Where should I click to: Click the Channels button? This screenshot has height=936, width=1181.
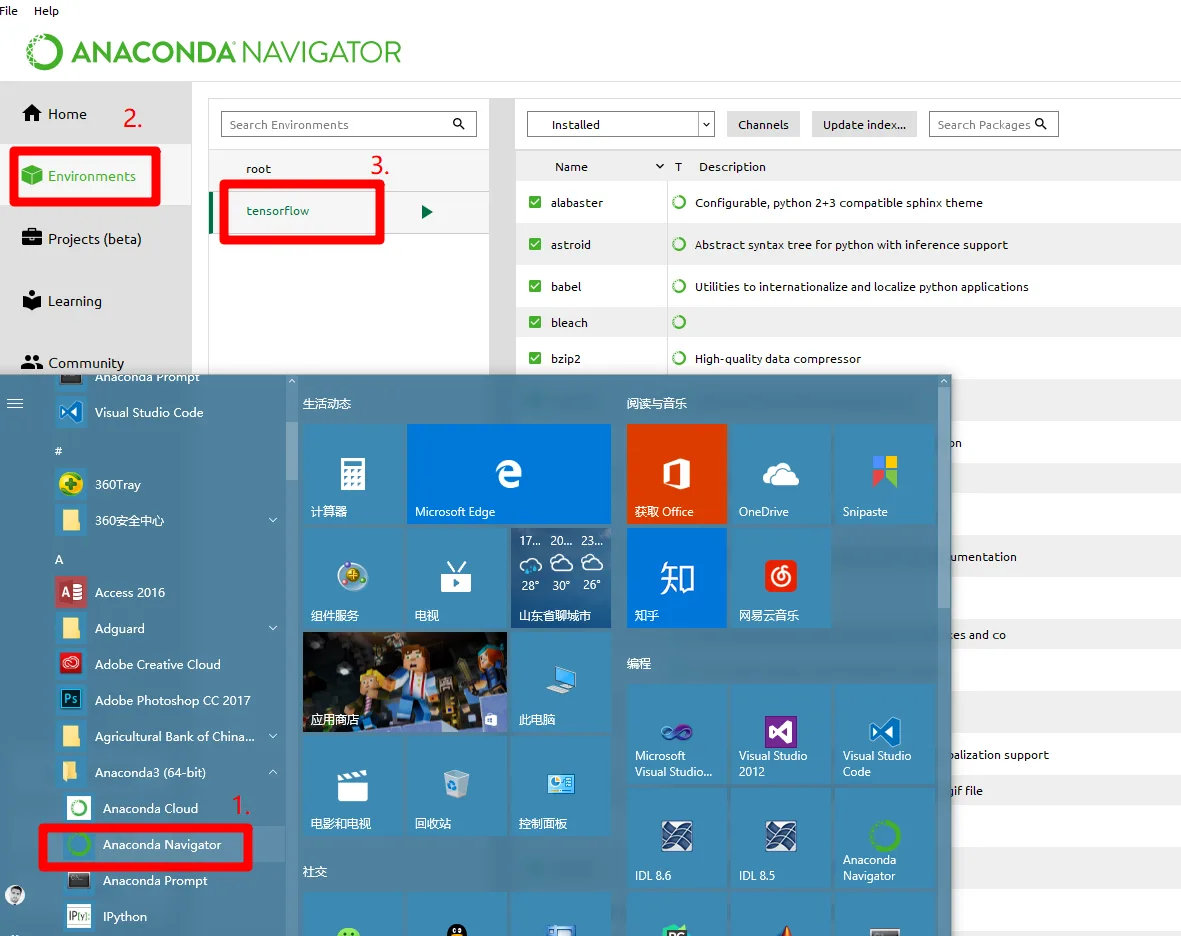pyautogui.click(x=763, y=124)
